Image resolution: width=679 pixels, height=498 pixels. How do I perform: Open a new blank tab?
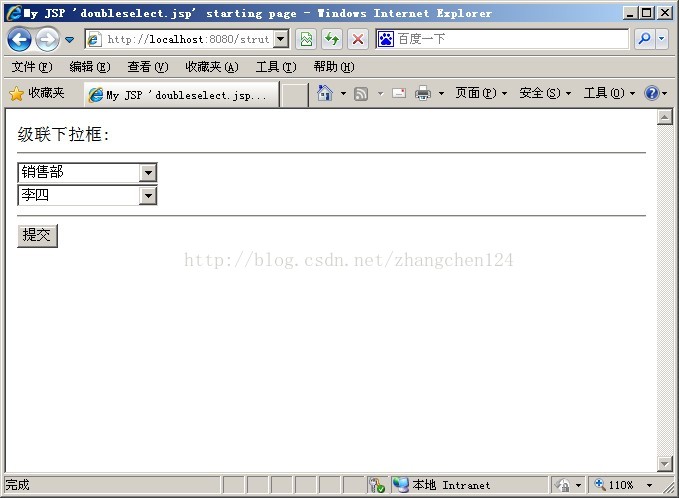point(294,95)
